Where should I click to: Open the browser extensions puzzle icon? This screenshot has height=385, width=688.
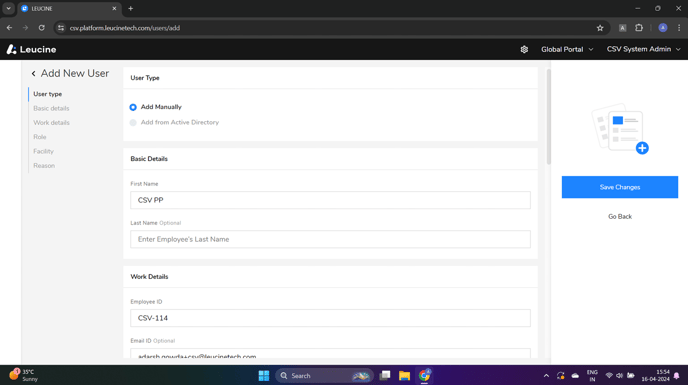[639, 28]
